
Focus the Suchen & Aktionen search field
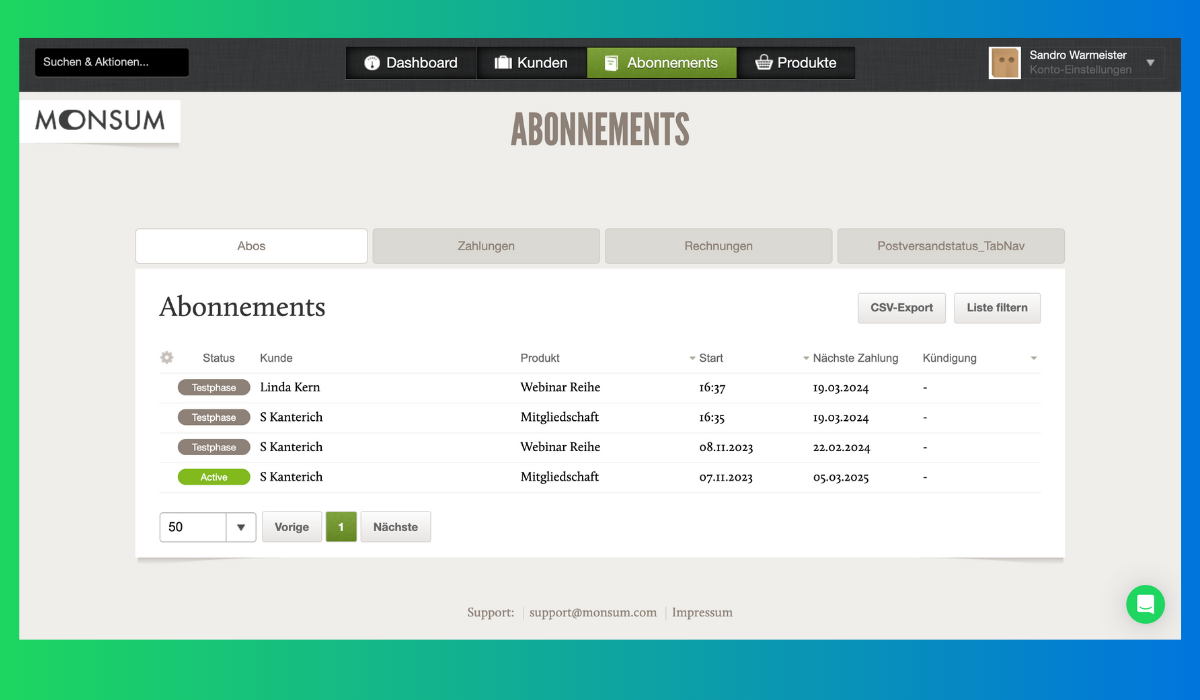click(112, 62)
